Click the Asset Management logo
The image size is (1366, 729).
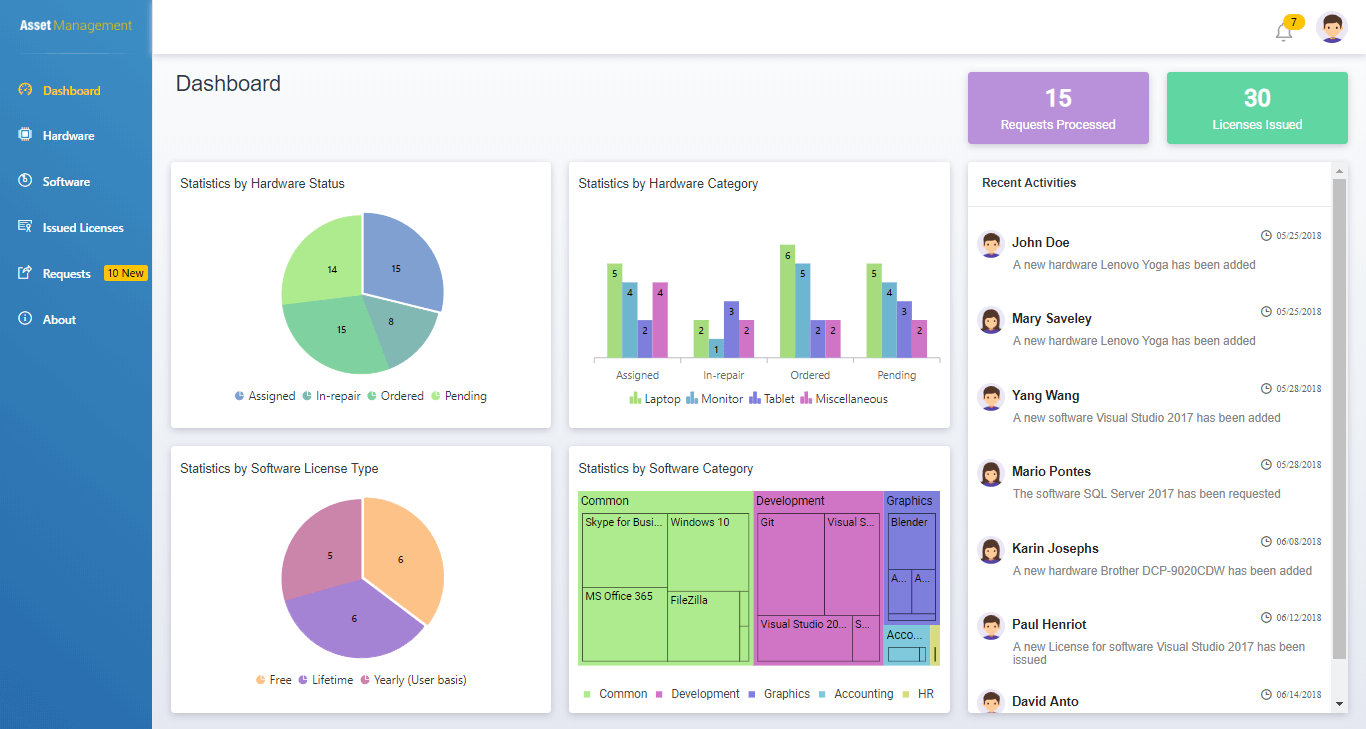(76, 26)
